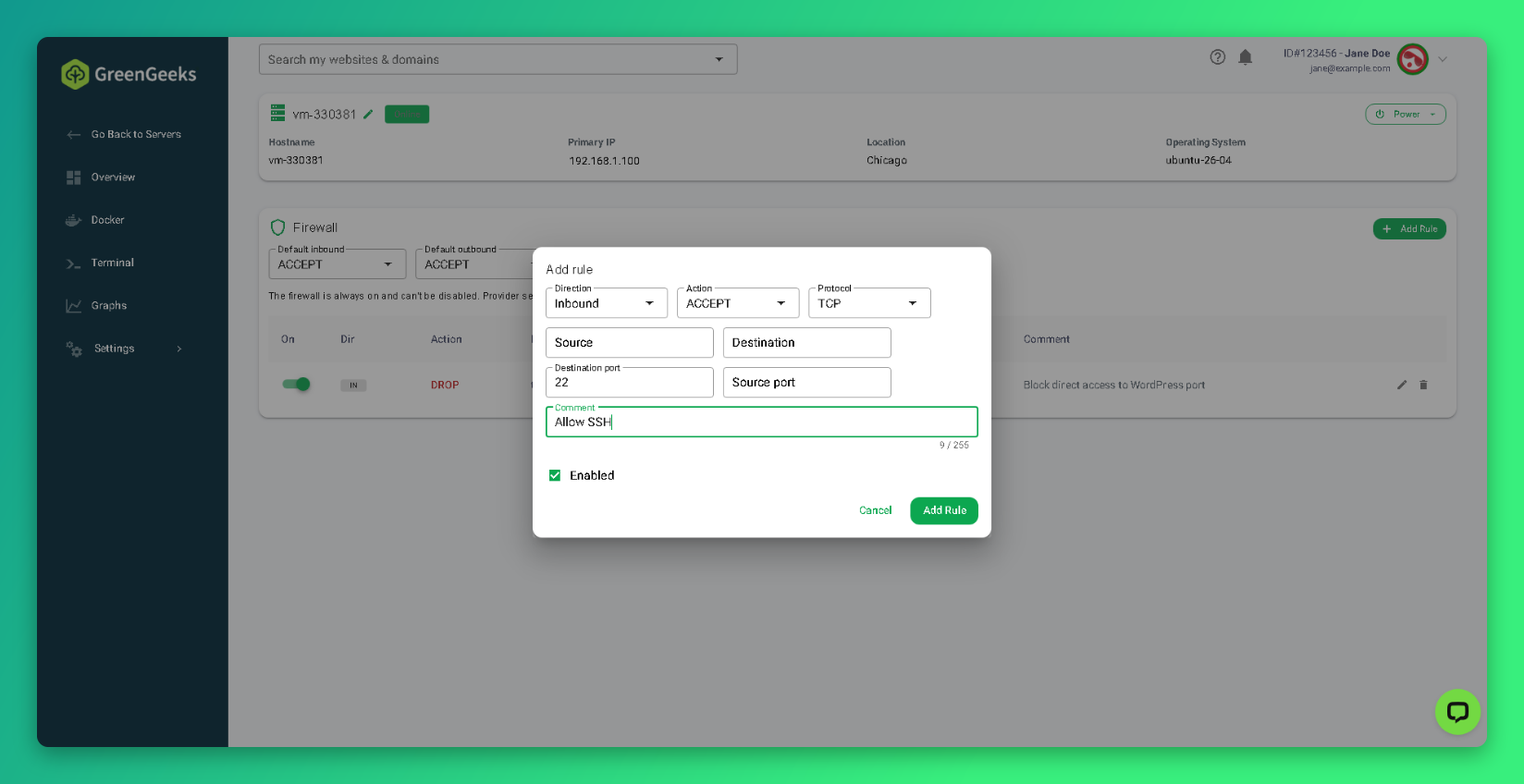
Task: Uncheck the Enabled checkbox
Action: click(x=555, y=475)
